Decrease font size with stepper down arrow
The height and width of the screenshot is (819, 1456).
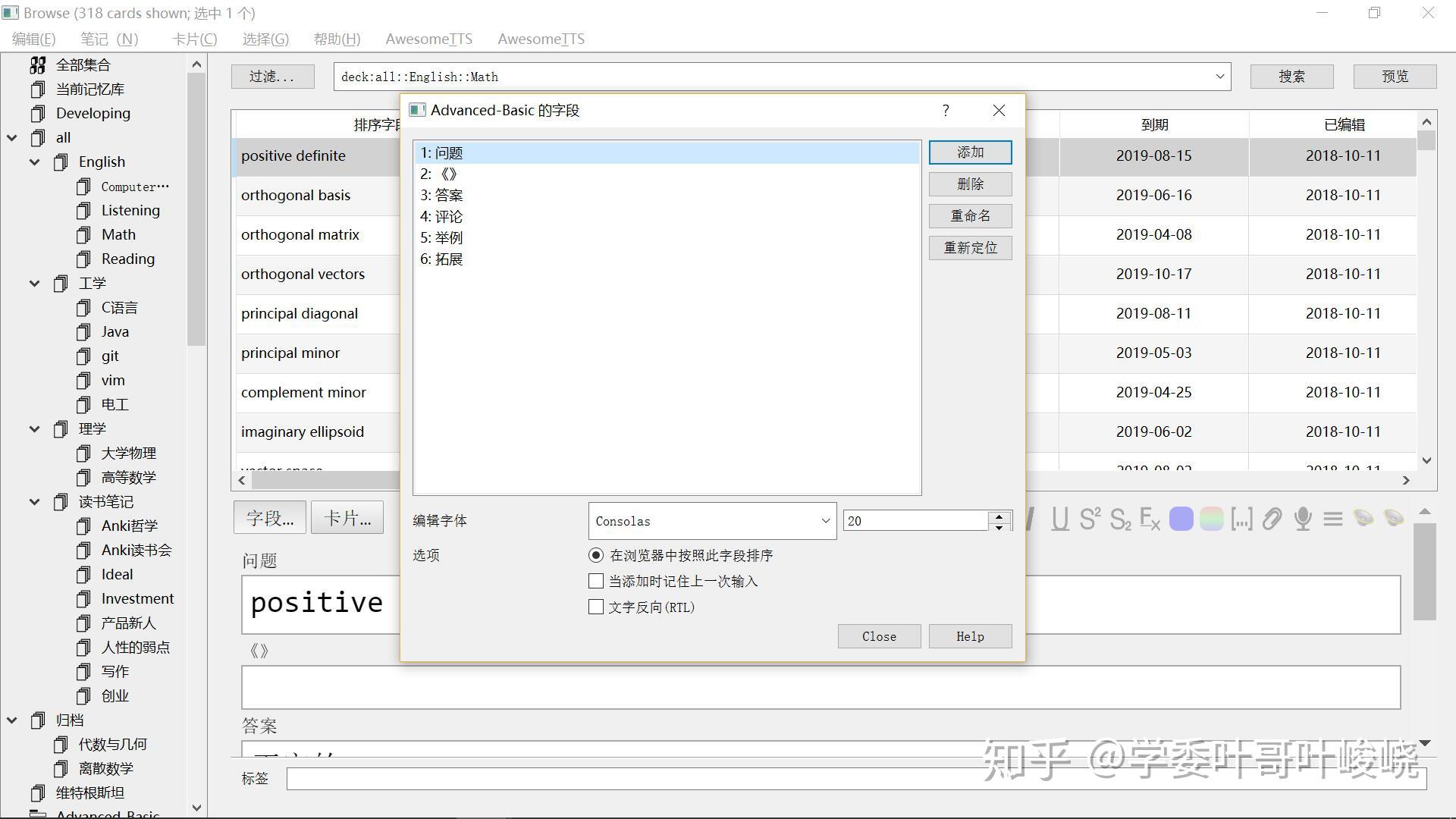(x=999, y=527)
